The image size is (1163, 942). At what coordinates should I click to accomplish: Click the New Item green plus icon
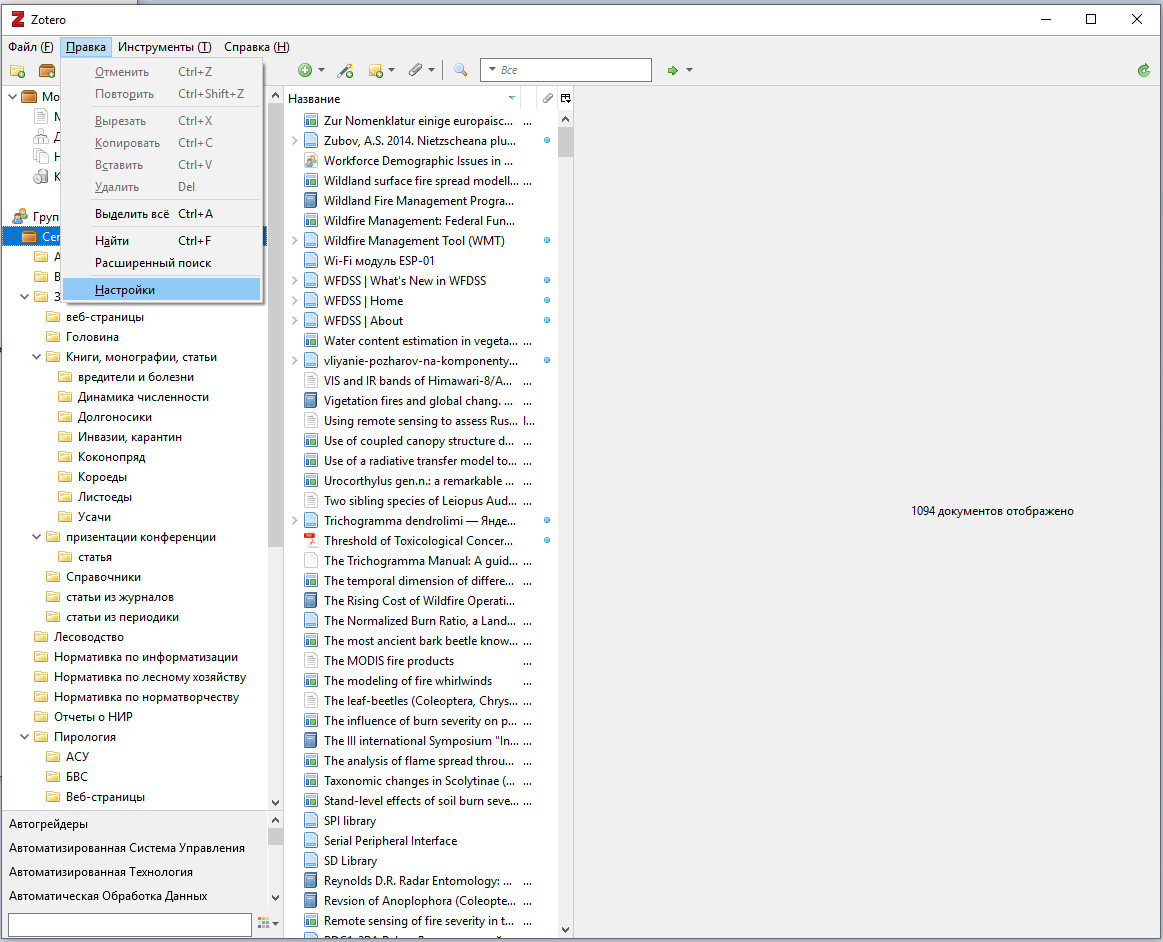click(x=305, y=70)
